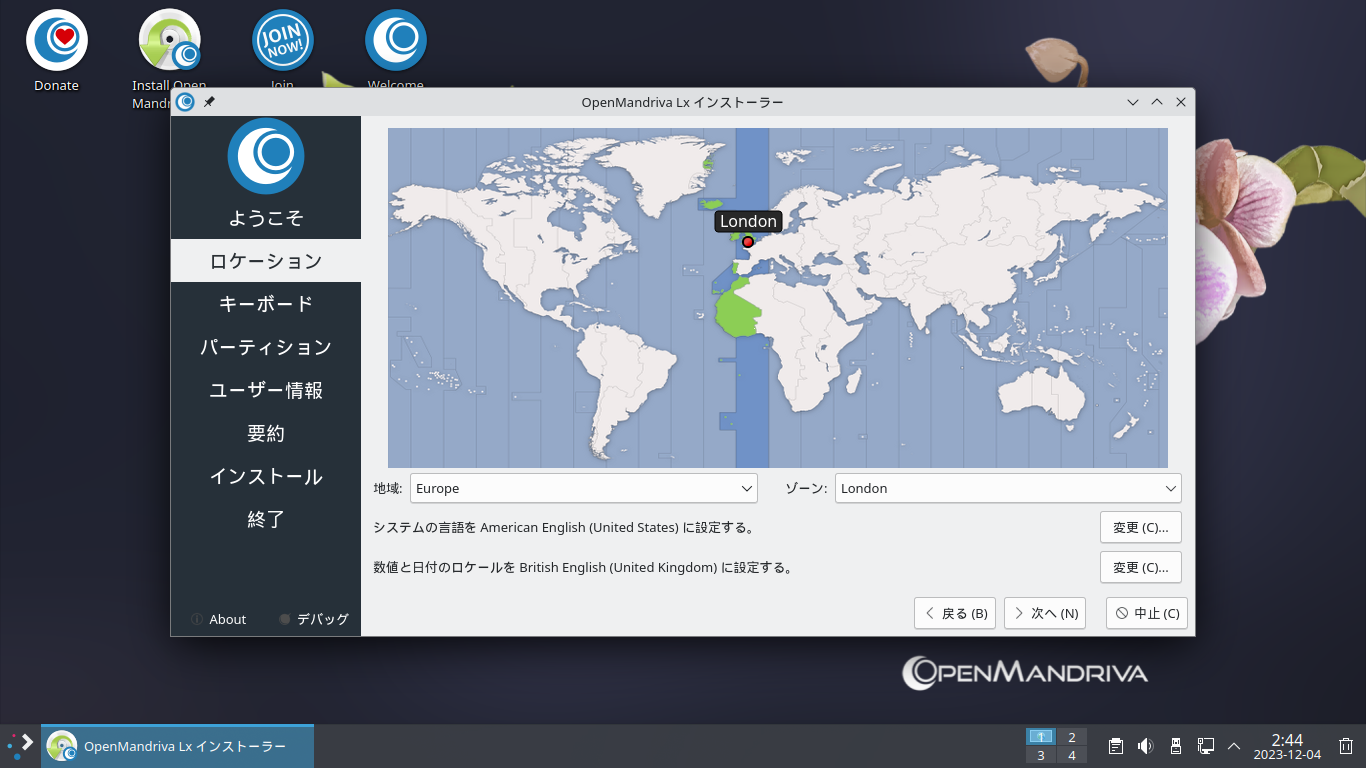This screenshot has width=1366, height=768.
Task: Open the display network tray icon
Action: (x=1205, y=746)
